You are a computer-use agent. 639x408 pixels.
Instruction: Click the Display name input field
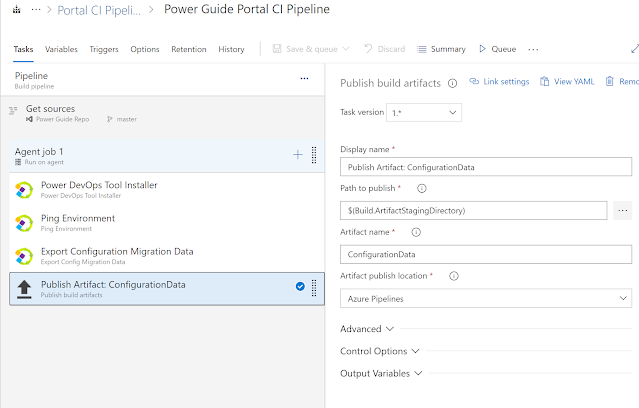[486, 167]
